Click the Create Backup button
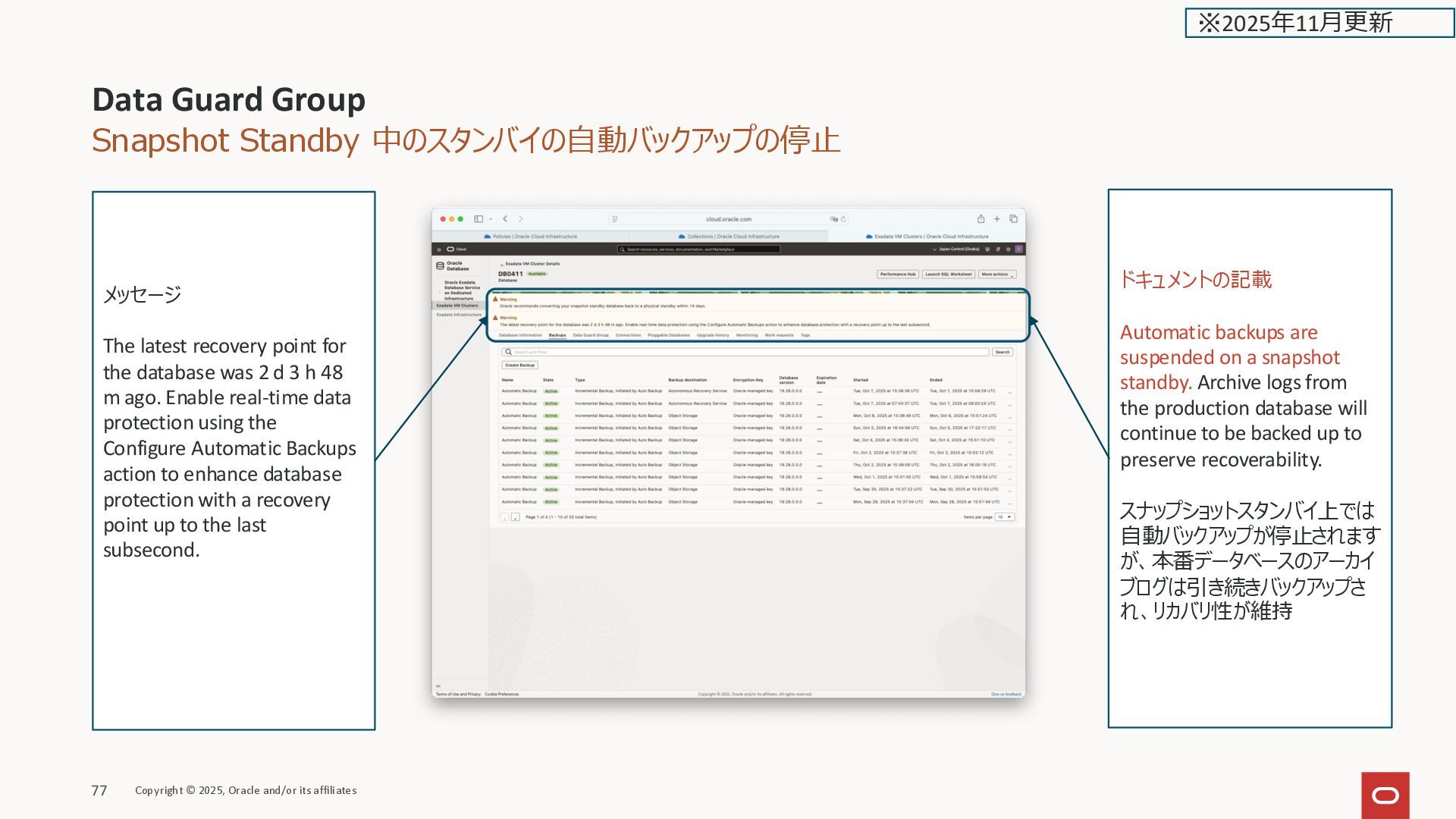Viewport: 1456px width, 819px height. [x=519, y=366]
